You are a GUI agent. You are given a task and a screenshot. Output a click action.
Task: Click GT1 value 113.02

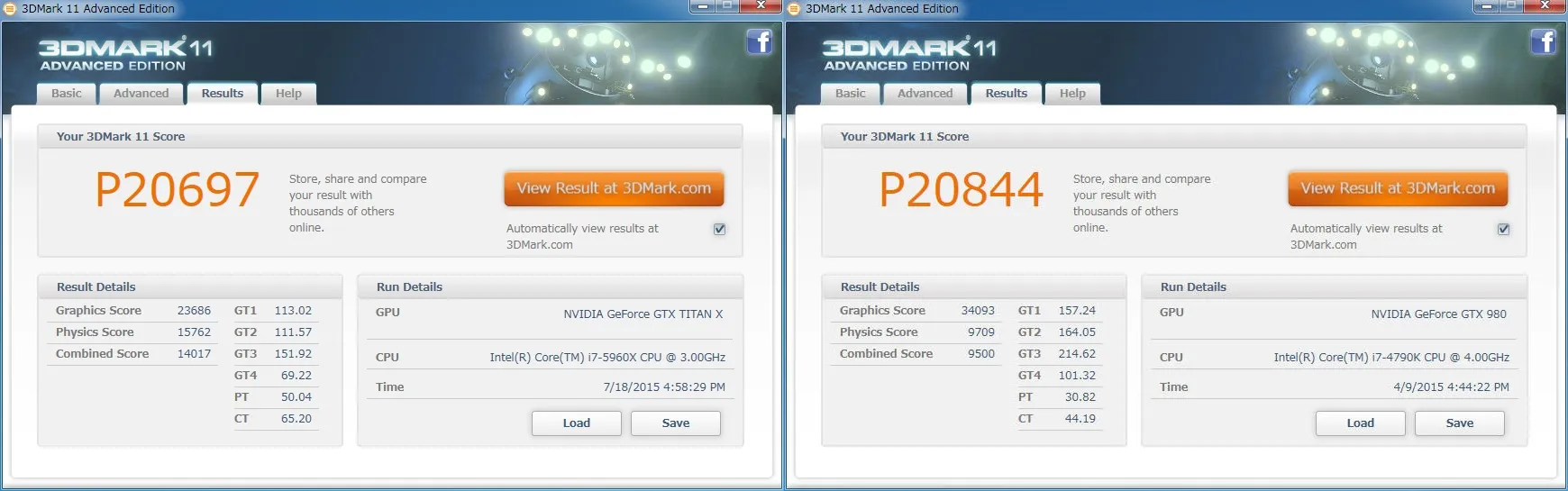tap(293, 311)
